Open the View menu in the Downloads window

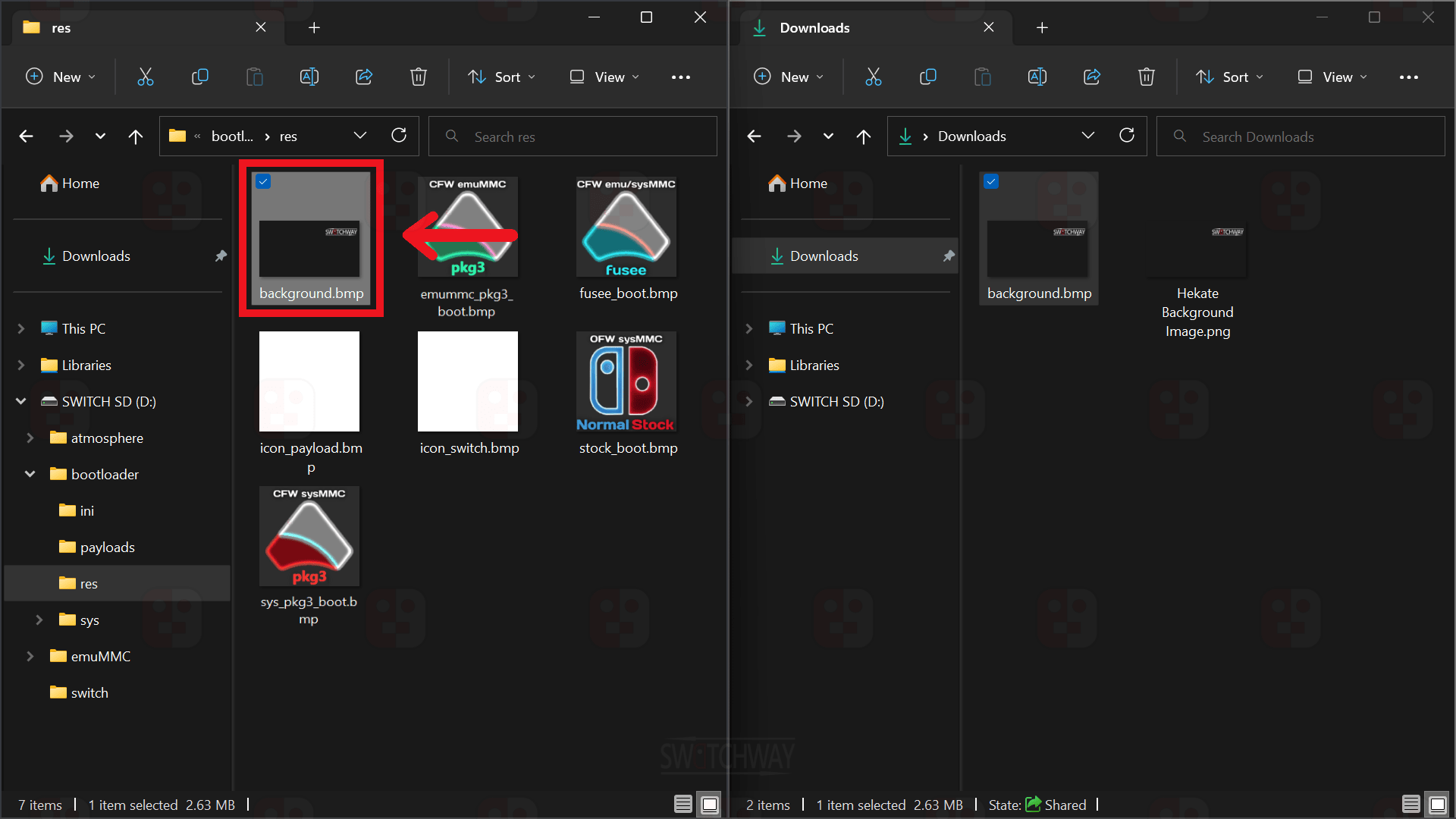(1332, 77)
